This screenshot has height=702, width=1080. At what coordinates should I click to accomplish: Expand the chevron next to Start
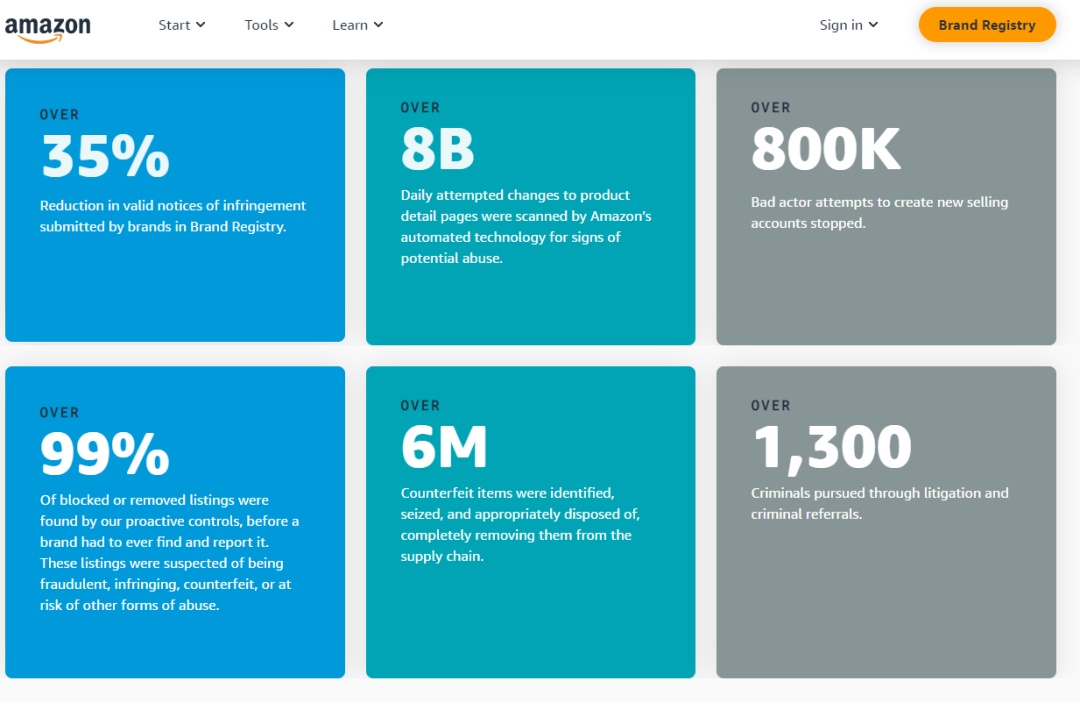(201, 25)
